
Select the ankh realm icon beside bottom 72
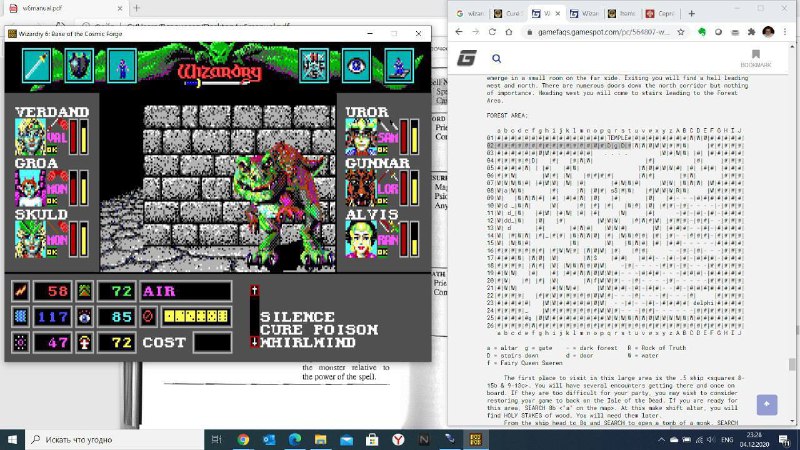coord(85,342)
